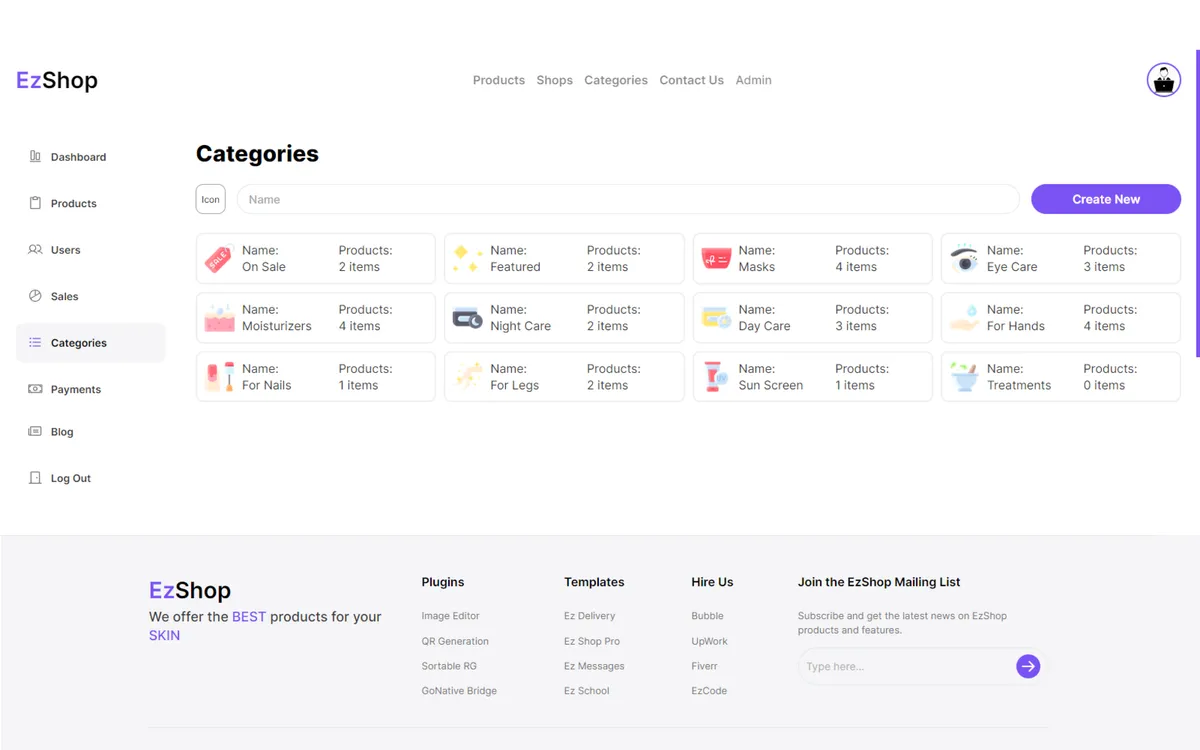The image size is (1200, 750).
Task: Open the Ez Shop Pro template link
Action: click(x=592, y=641)
